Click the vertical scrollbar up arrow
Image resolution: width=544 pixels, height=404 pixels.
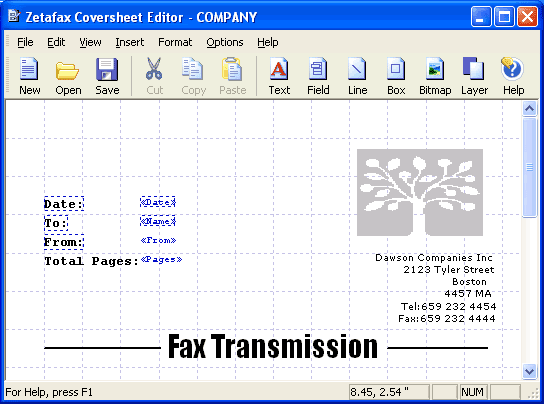tap(529, 109)
